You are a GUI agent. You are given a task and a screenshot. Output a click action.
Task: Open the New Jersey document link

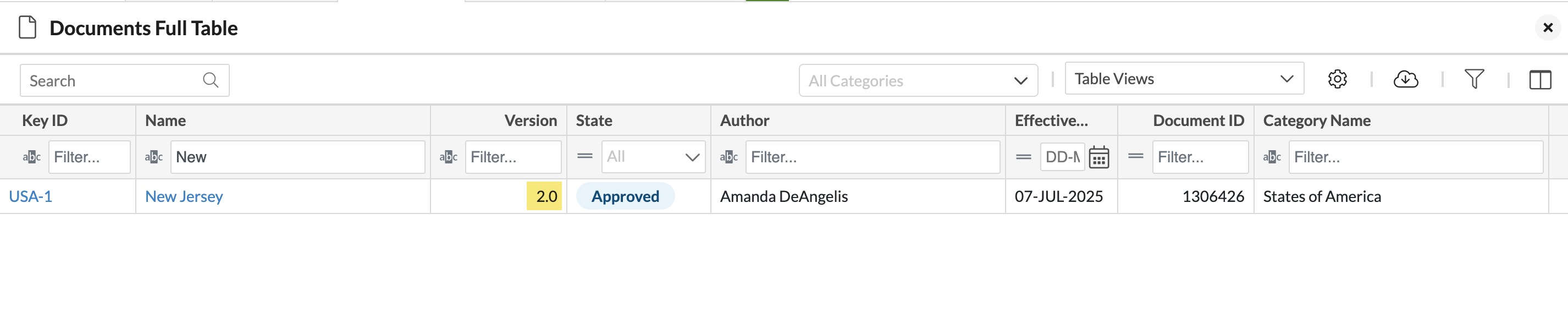coord(184,196)
